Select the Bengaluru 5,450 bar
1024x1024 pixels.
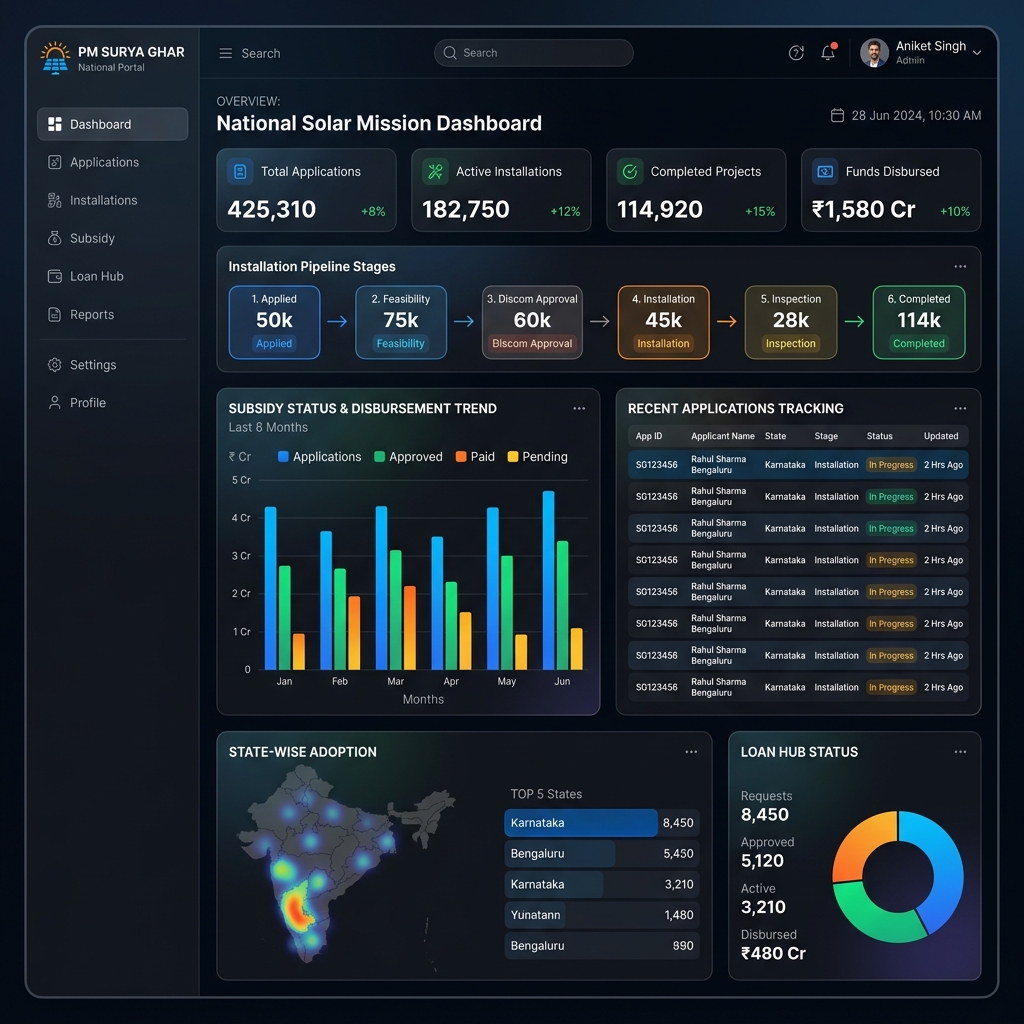tap(601, 854)
